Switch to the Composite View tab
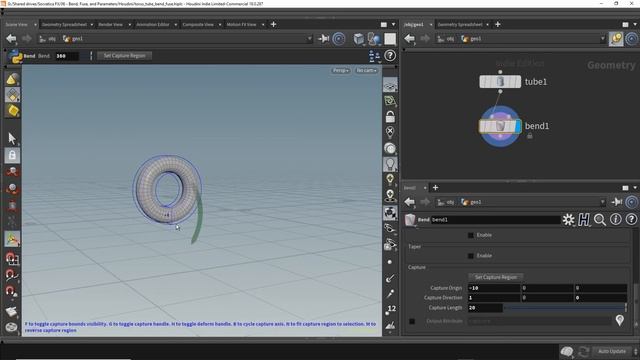The image size is (640, 360). click(x=198, y=24)
